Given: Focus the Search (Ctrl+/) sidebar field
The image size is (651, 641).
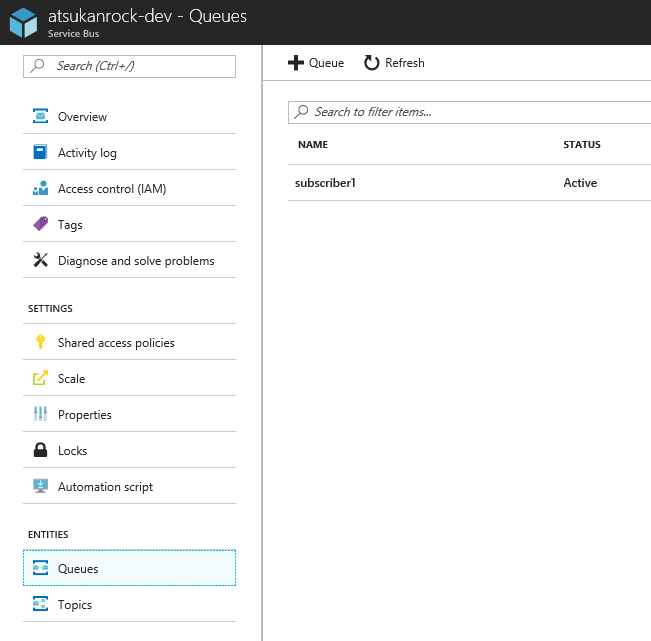Looking at the screenshot, I should (x=130, y=66).
